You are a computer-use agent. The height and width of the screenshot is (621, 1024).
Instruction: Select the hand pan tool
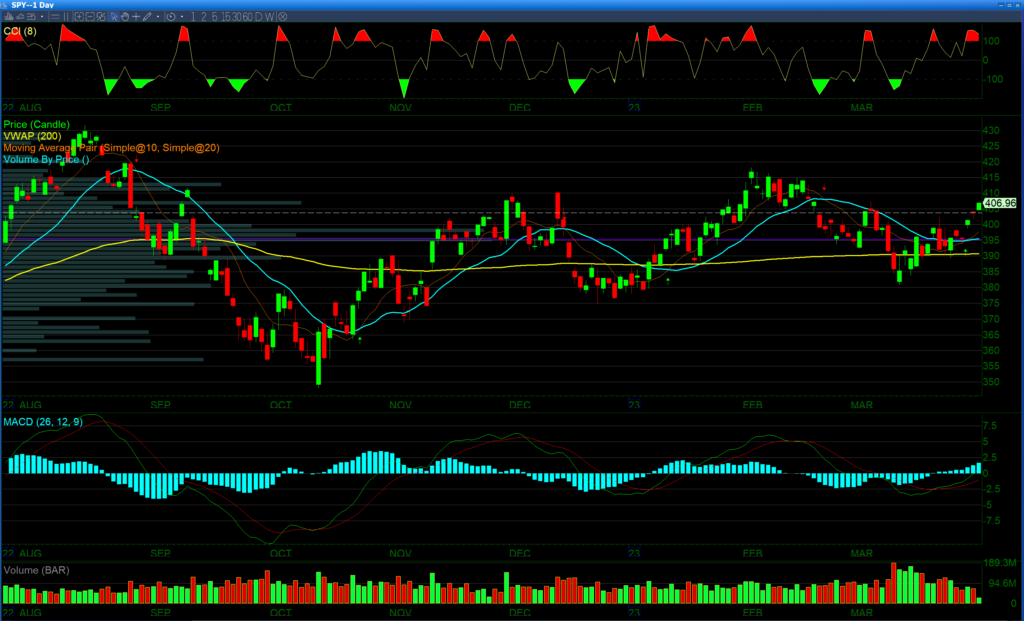[125, 17]
